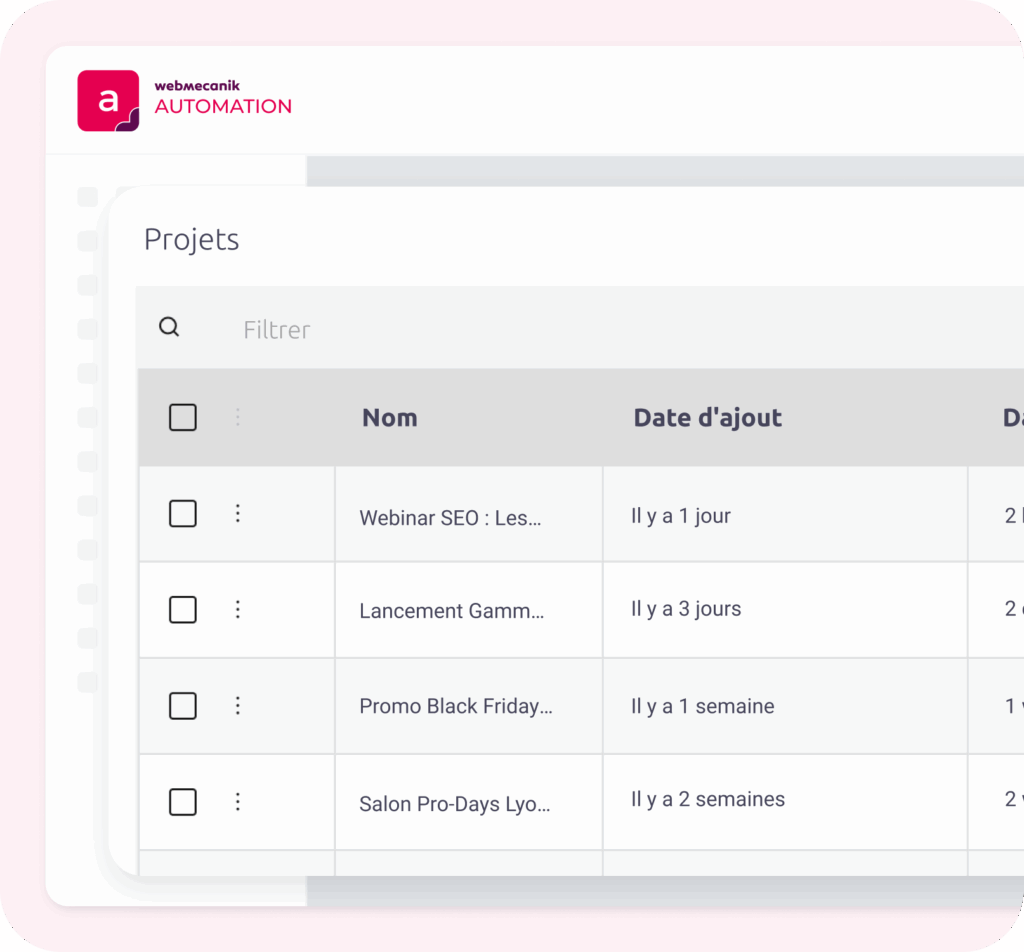Open the Promo Black Friday project
This screenshot has width=1024, height=952.
pos(456,706)
